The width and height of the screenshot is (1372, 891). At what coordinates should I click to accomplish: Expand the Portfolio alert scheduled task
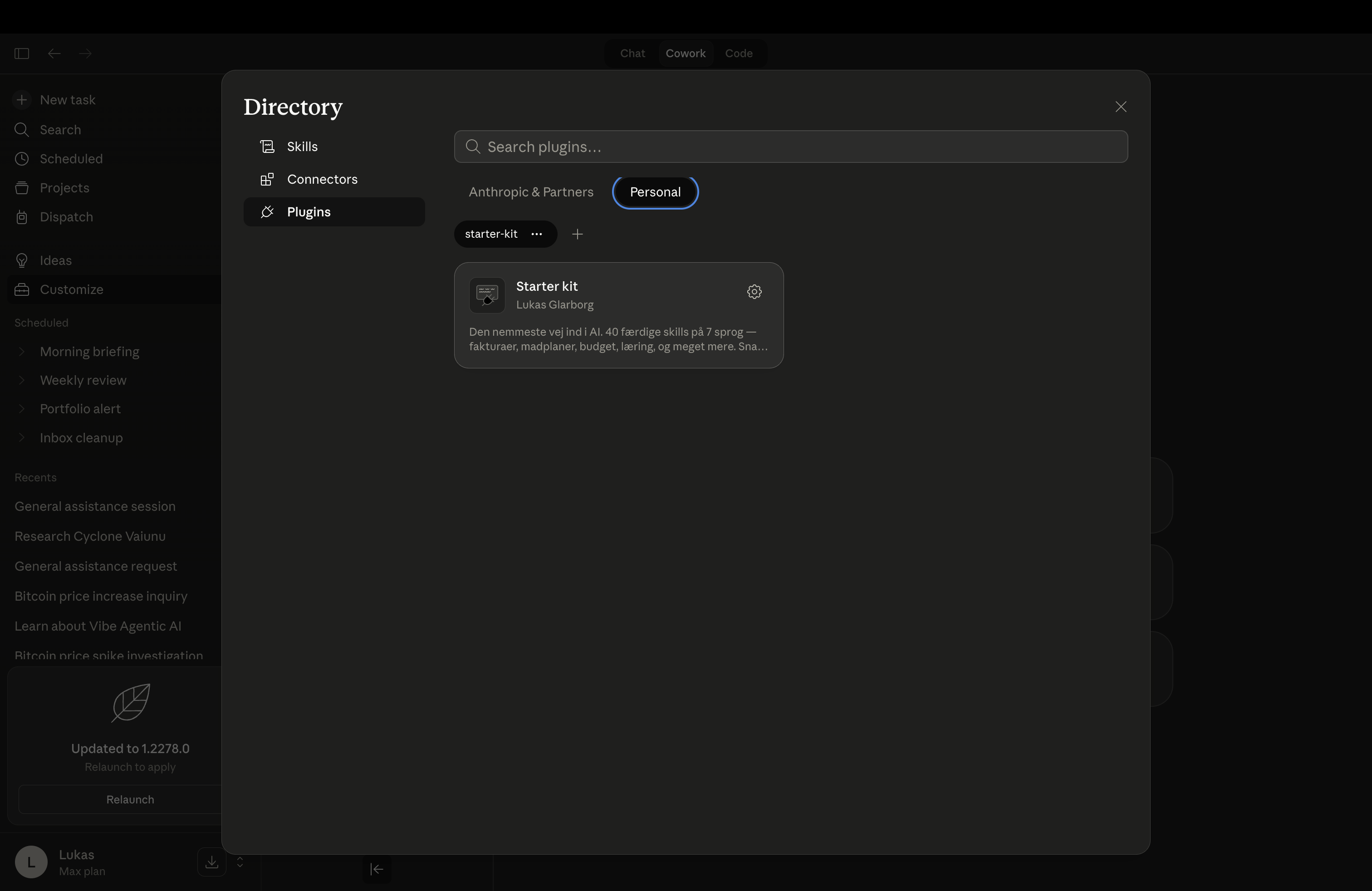tap(22, 409)
